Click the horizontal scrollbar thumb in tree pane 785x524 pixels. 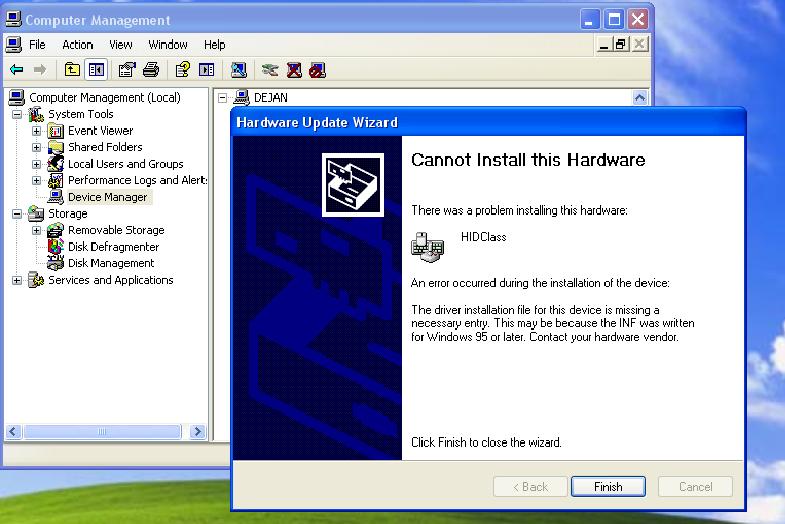[102, 431]
